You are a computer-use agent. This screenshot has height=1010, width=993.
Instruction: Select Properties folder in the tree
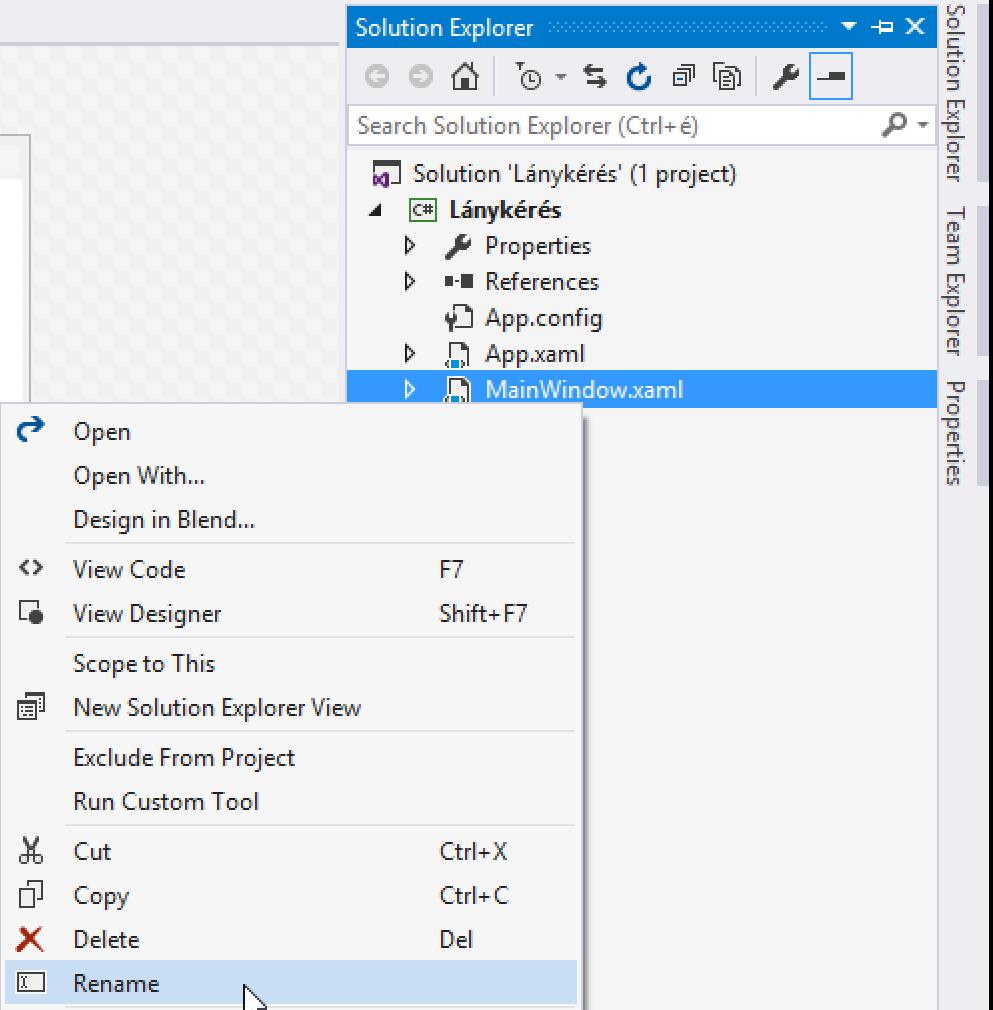(x=538, y=246)
